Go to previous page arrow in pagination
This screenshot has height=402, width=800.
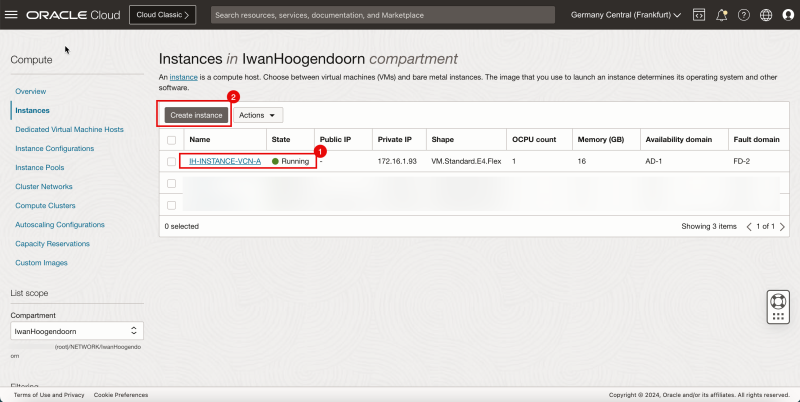tap(750, 227)
